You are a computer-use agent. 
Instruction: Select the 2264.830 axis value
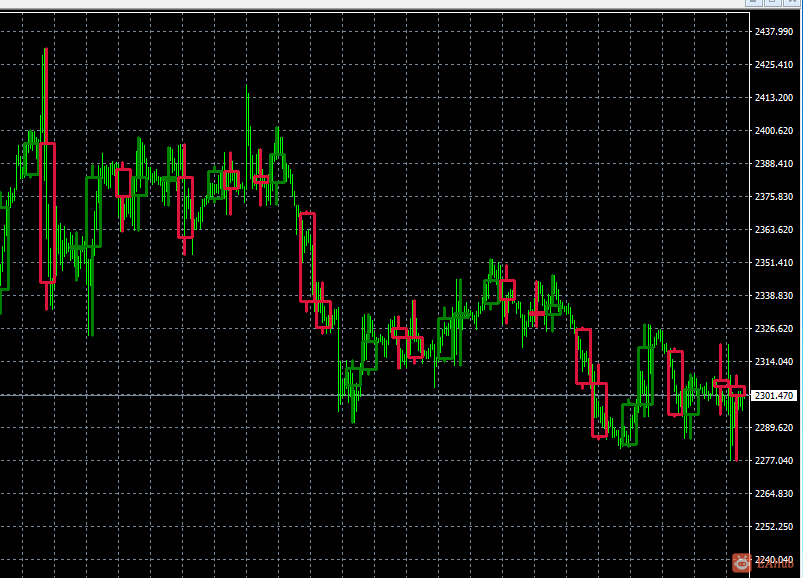point(774,494)
